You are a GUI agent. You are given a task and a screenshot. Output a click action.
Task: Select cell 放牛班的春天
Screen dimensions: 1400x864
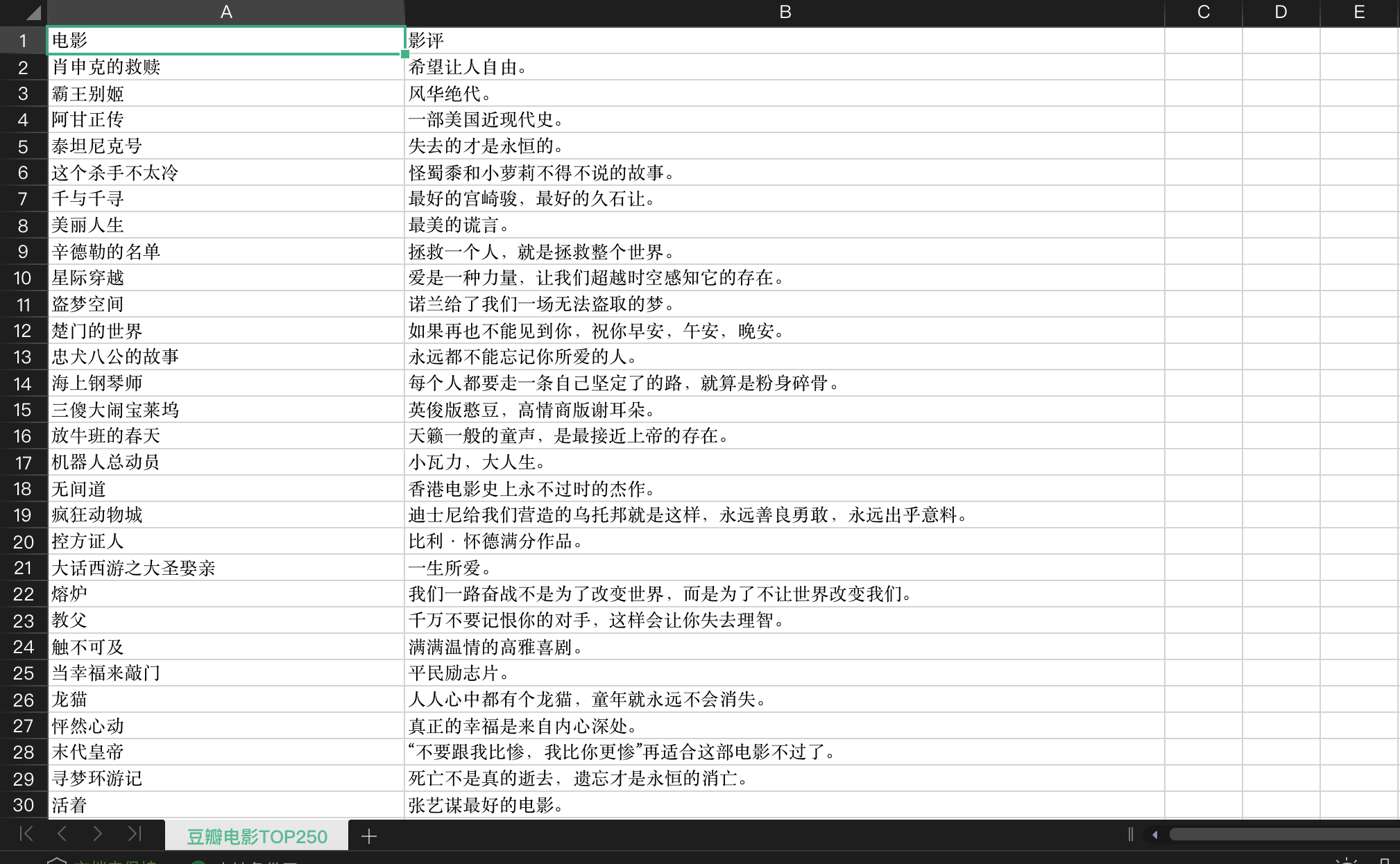coord(226,436)
